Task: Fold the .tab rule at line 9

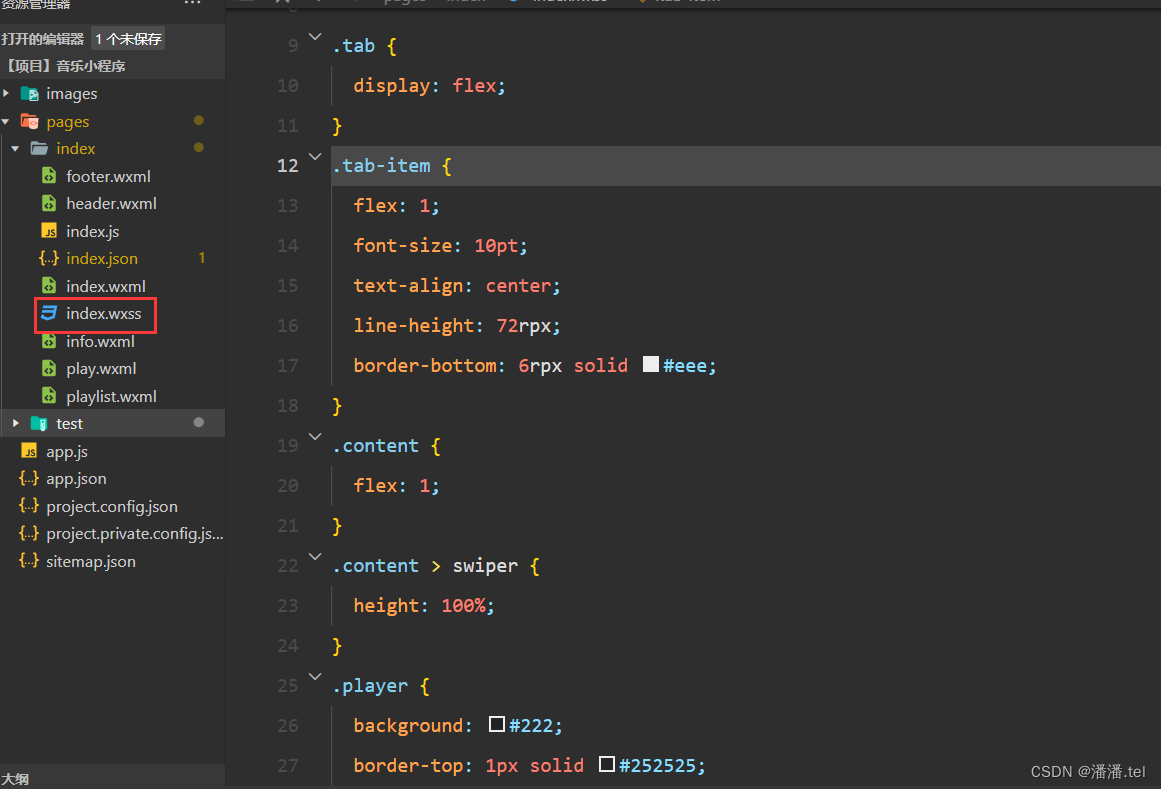Action: (315, 36)
